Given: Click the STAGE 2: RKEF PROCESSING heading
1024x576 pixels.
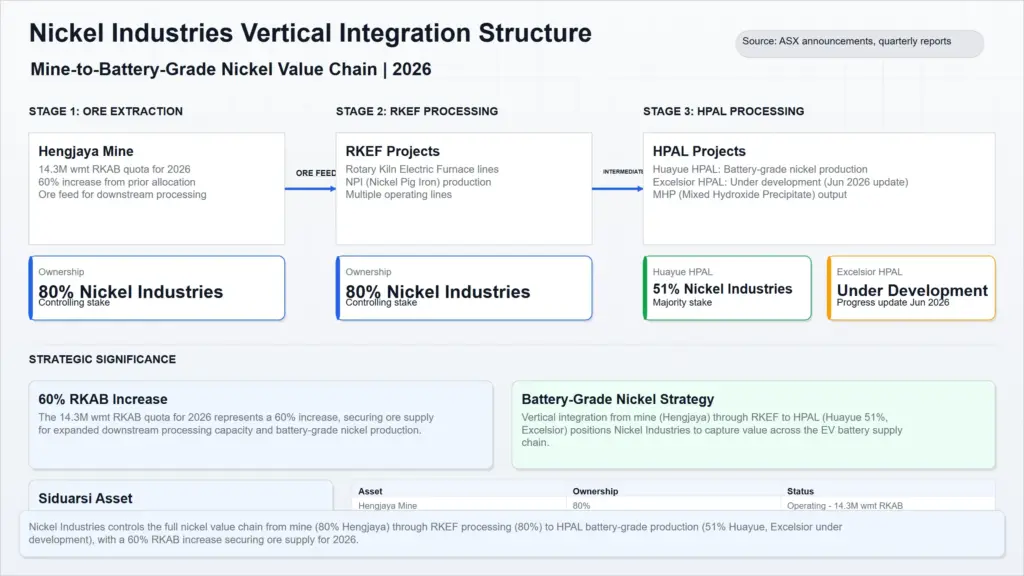Looking at the screenshot, I should click(x=417, y=111).
